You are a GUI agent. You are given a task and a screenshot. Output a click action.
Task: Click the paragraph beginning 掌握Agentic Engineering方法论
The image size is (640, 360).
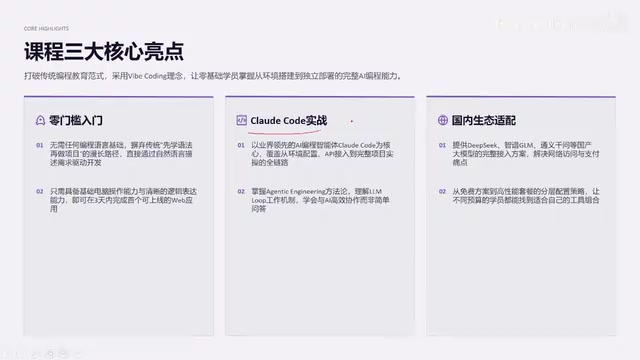(x=320, y=200)
